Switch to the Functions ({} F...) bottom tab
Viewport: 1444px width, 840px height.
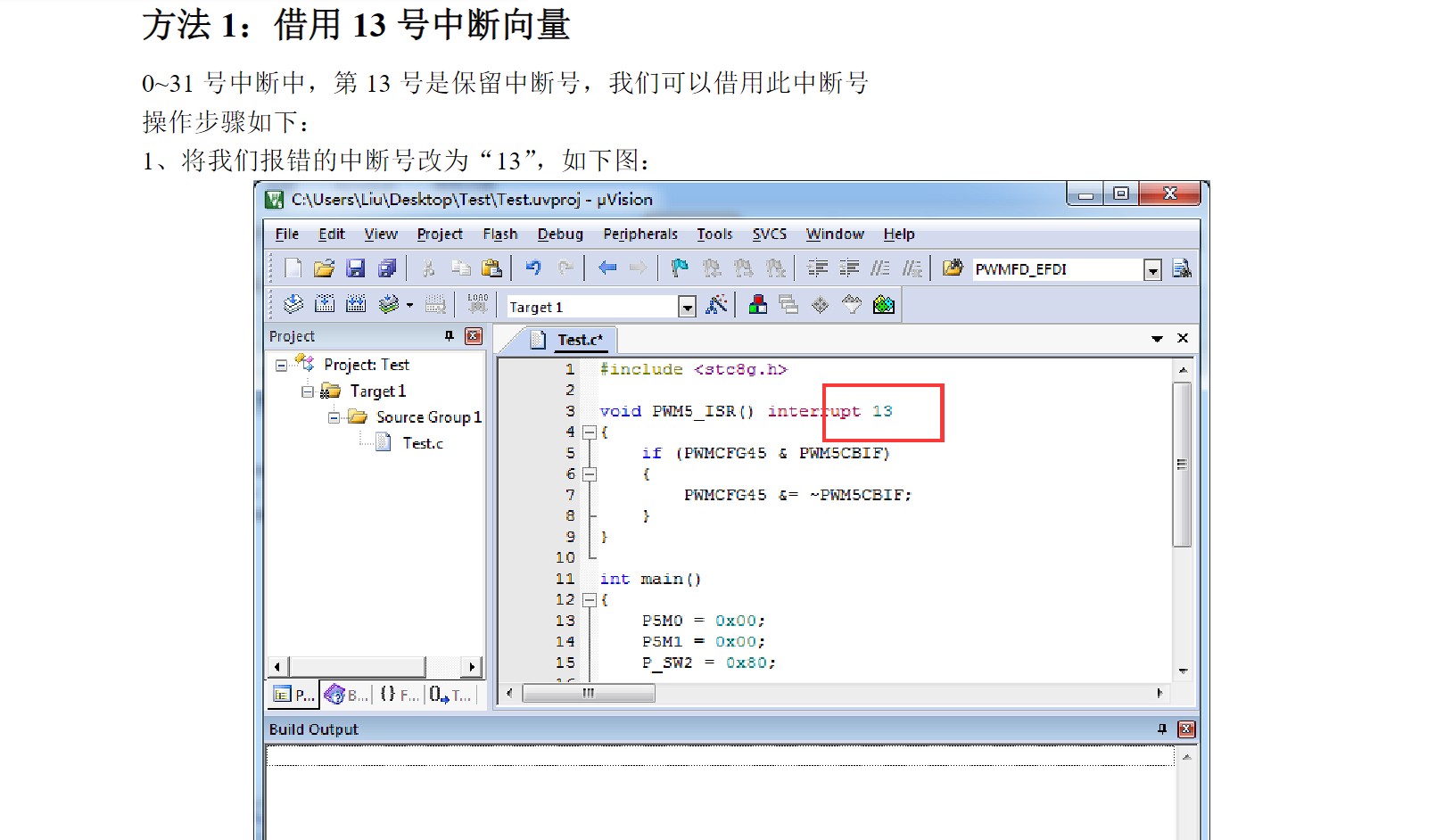tap(399, 695)
